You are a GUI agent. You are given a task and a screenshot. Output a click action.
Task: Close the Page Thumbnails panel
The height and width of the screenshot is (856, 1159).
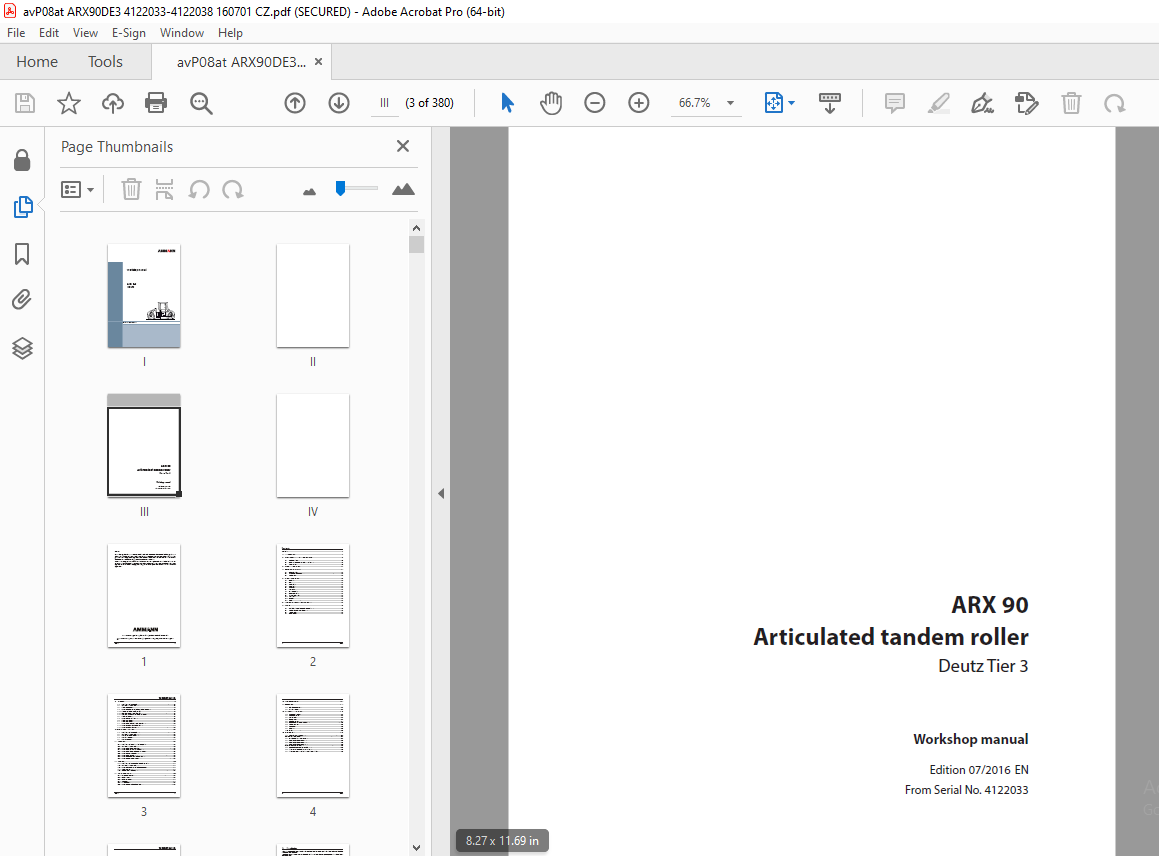403,146
